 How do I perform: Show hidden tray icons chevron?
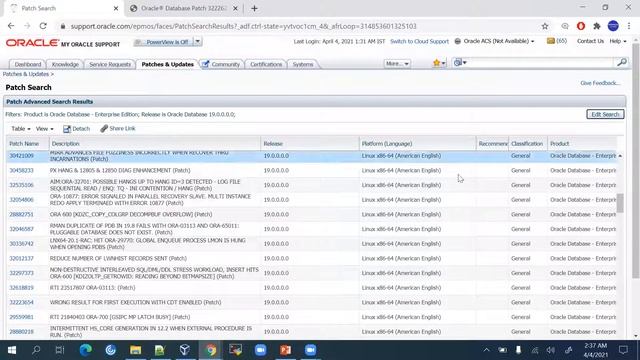point(486,350)
